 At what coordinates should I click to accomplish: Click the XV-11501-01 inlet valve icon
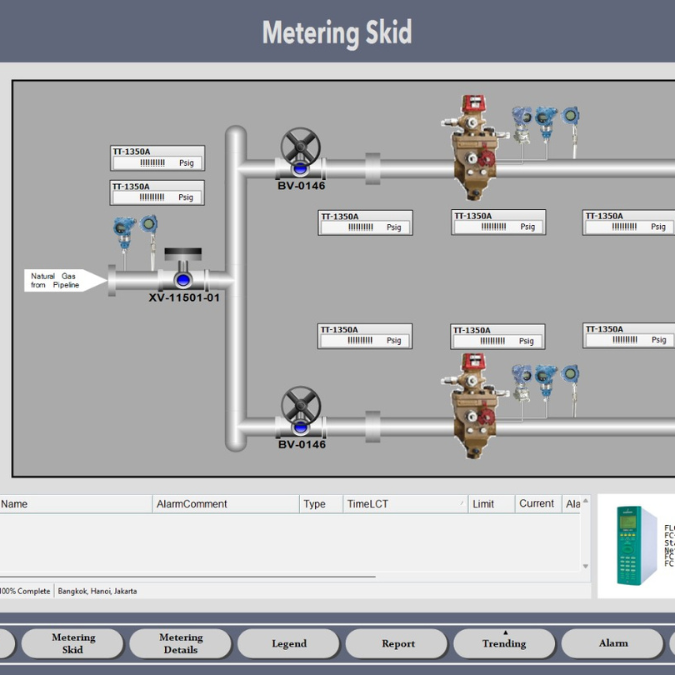pyautogui.click(x=183, y=269)
